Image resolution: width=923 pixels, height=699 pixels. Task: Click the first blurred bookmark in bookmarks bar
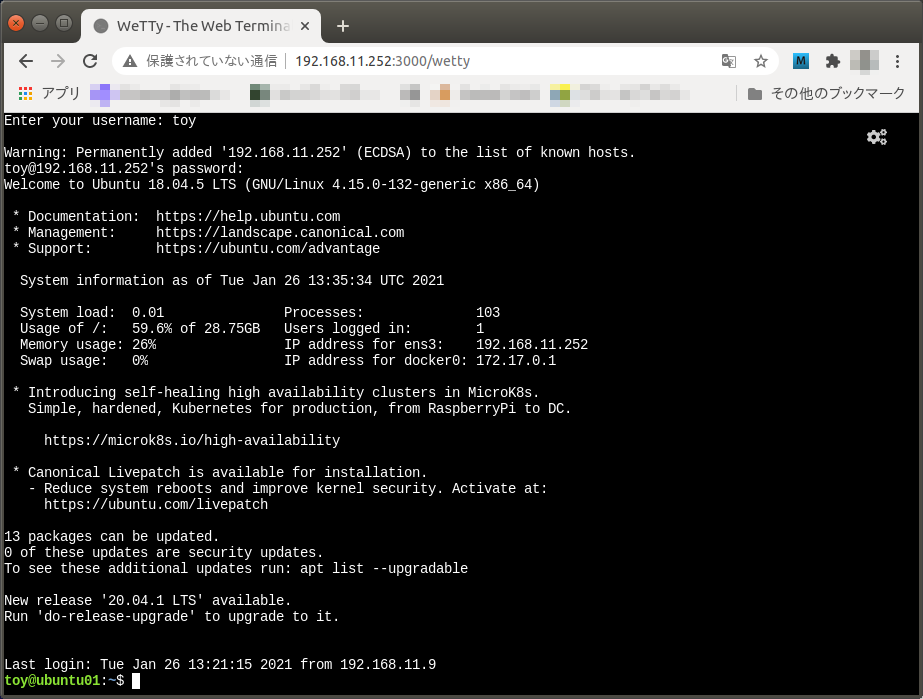pos(160,94)
